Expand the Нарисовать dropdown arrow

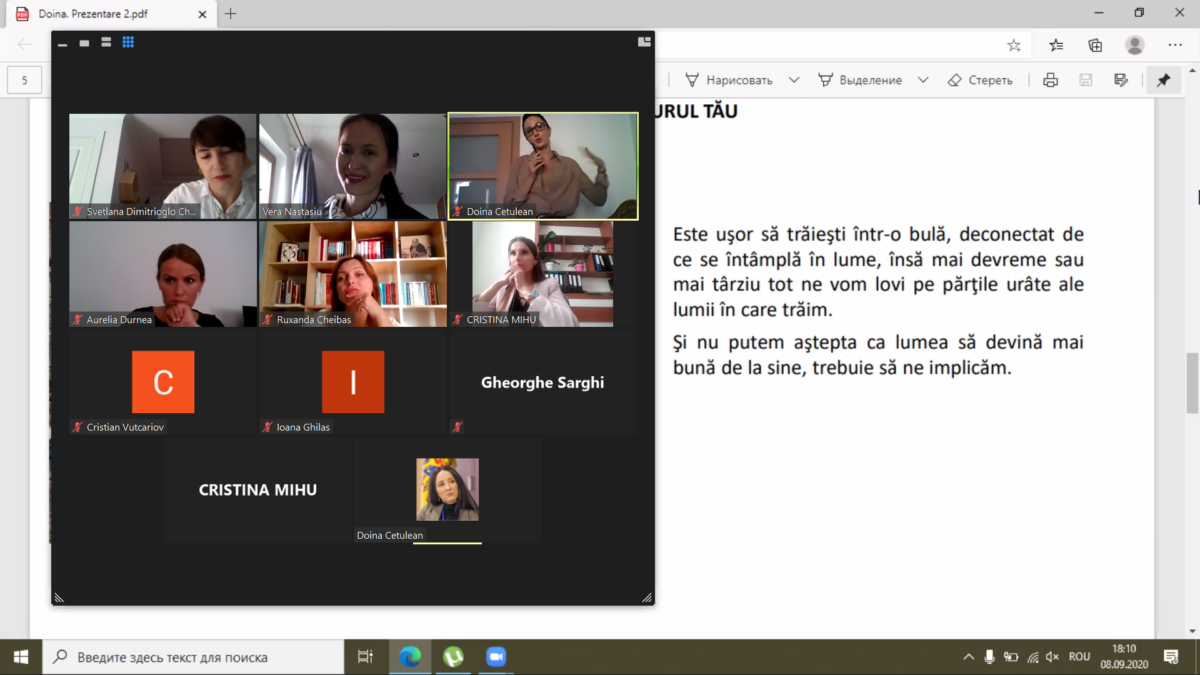tap(794, 80)
